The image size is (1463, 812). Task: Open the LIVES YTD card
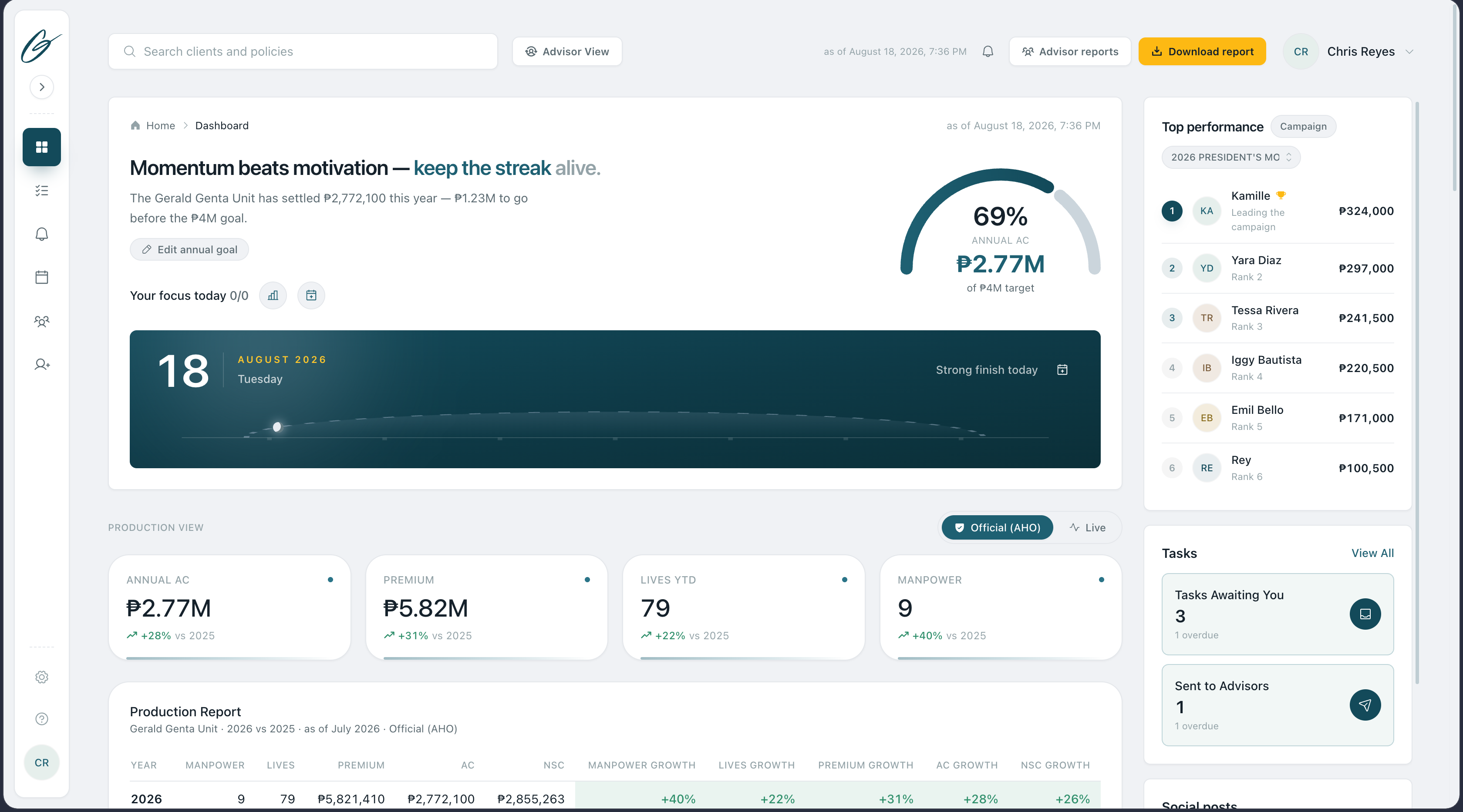pyautogui.click(x=743, y=608)
